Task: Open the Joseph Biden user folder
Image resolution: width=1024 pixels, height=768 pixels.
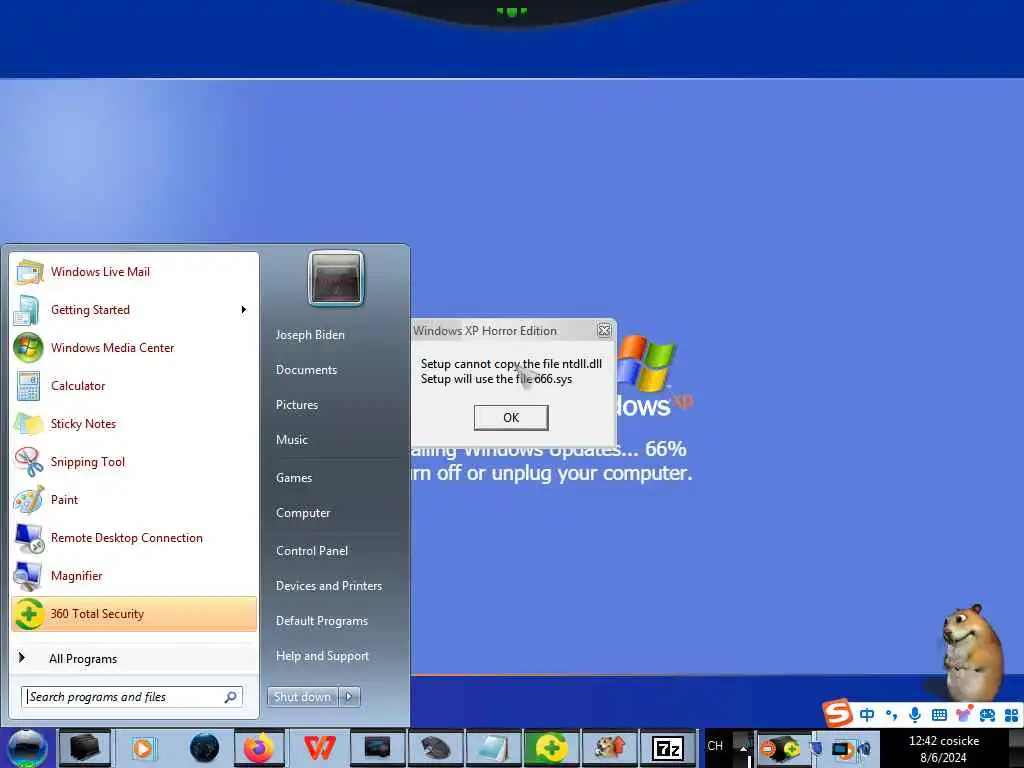Action: point(310,334)
